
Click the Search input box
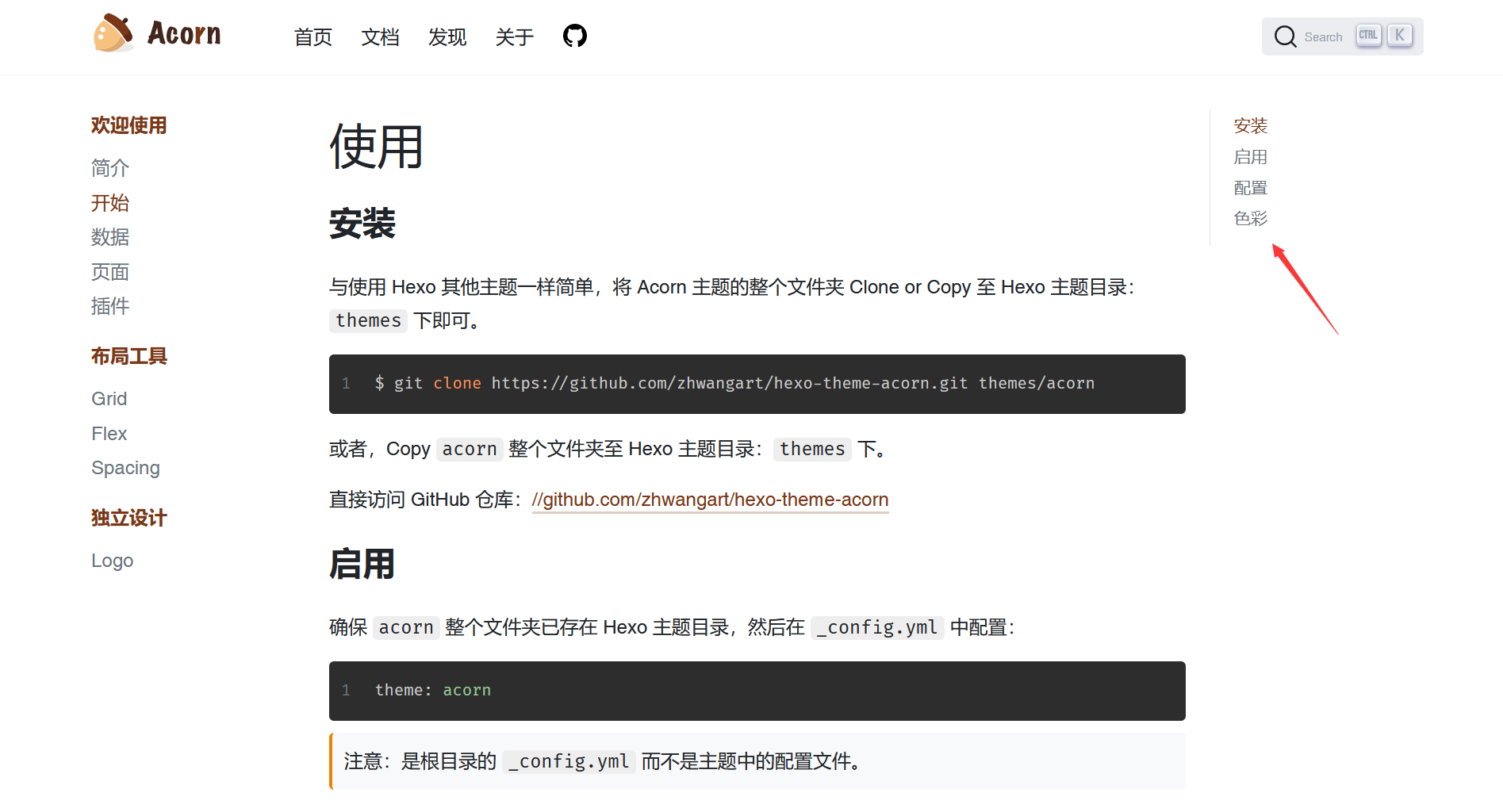[1323, 37]
